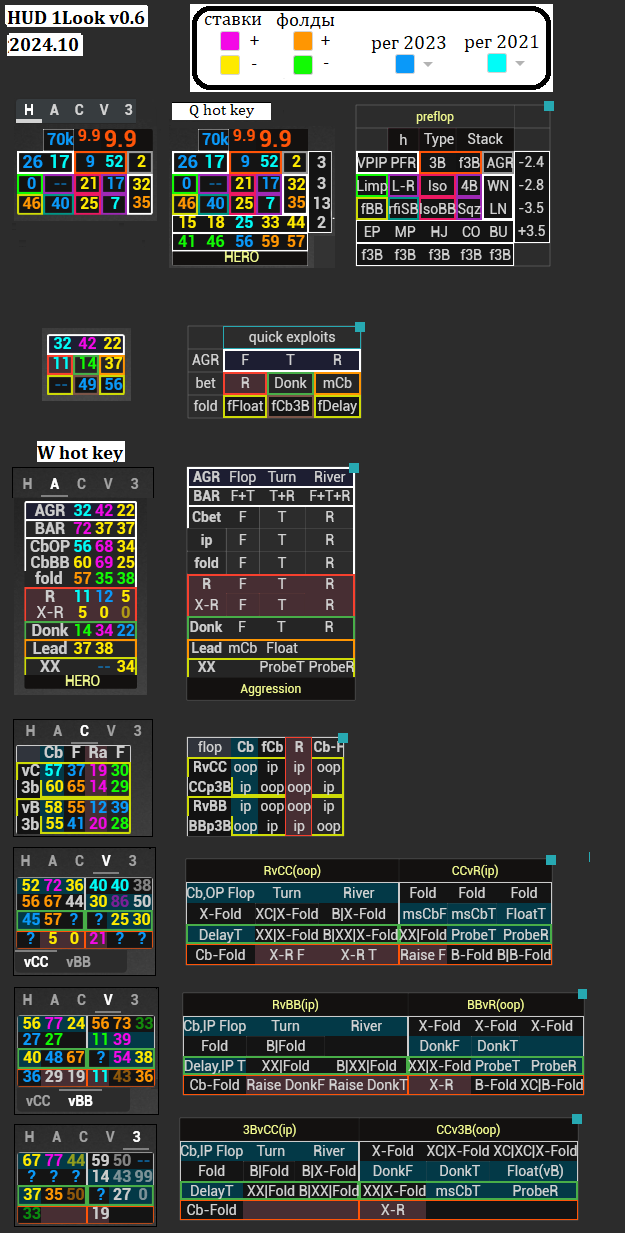Select the C tab in the W hot key panel
Viewport: 625px width, 1233px height.
click(x=84, y=485)
